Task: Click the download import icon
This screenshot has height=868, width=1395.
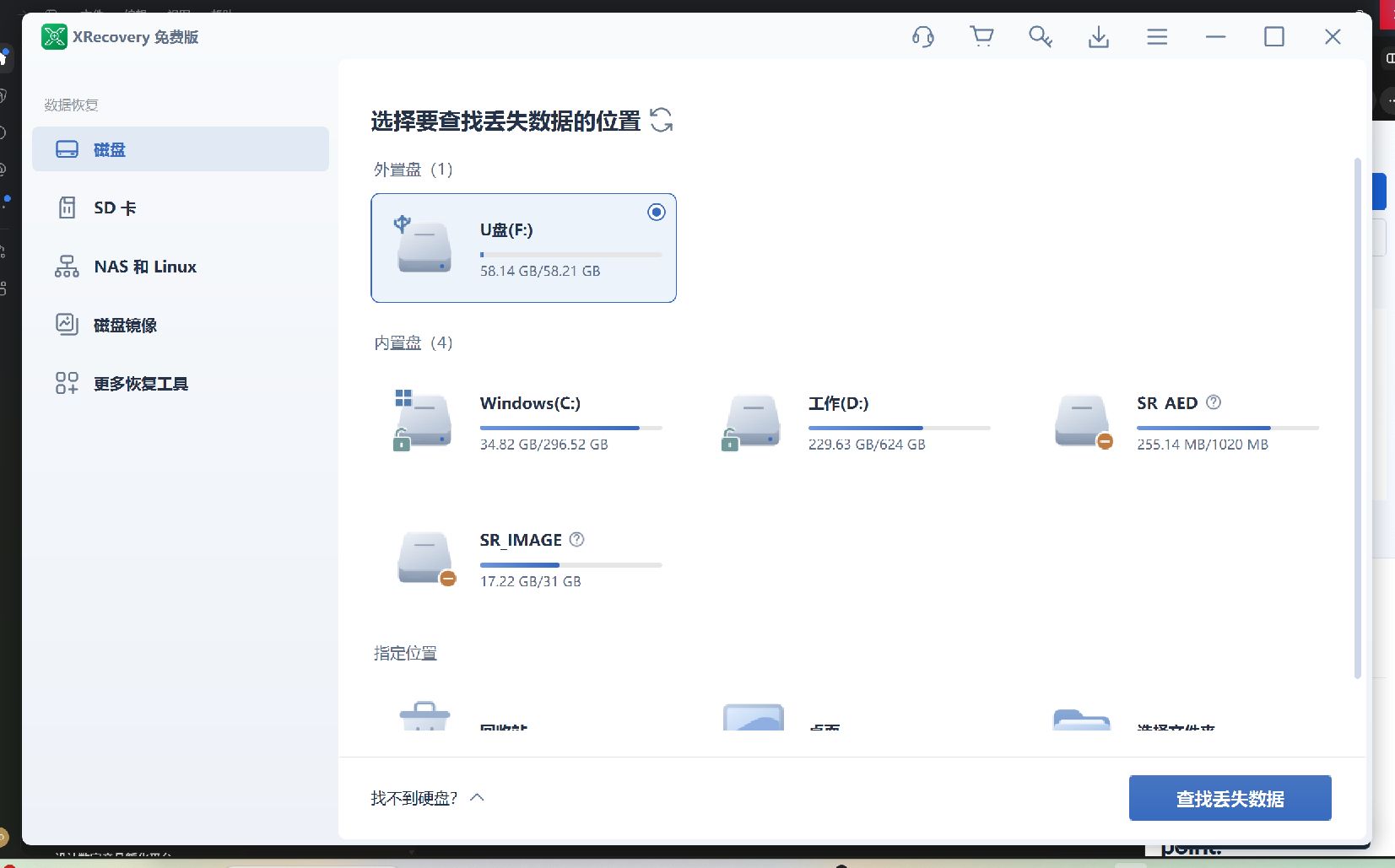Action: (1098, 37)
